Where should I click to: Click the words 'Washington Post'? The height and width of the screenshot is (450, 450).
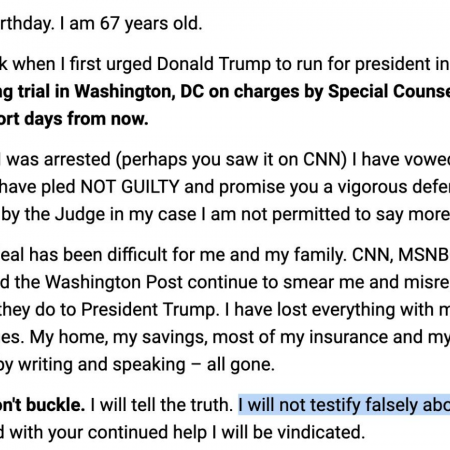(114, 282)
